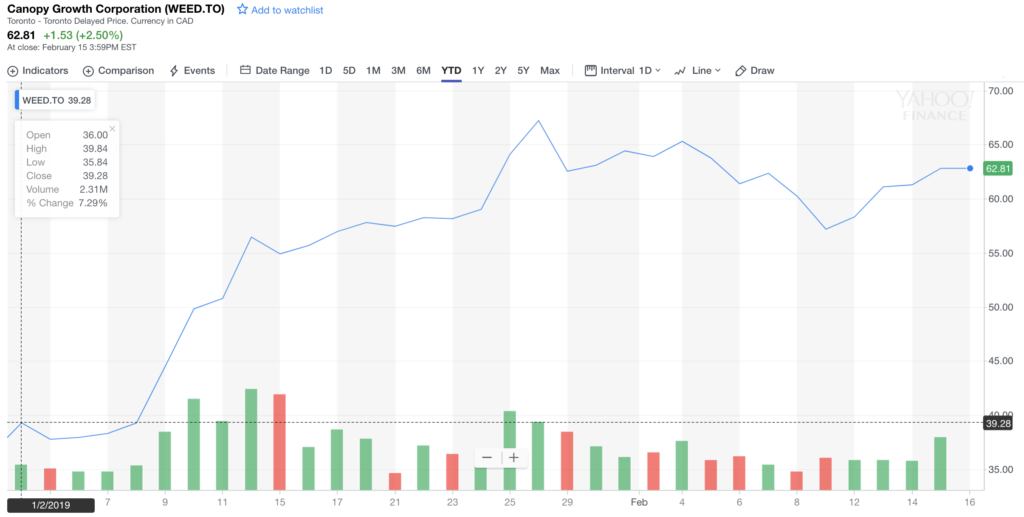Click the Draw pencil icon
The image size is (1024, 517).
741,70
